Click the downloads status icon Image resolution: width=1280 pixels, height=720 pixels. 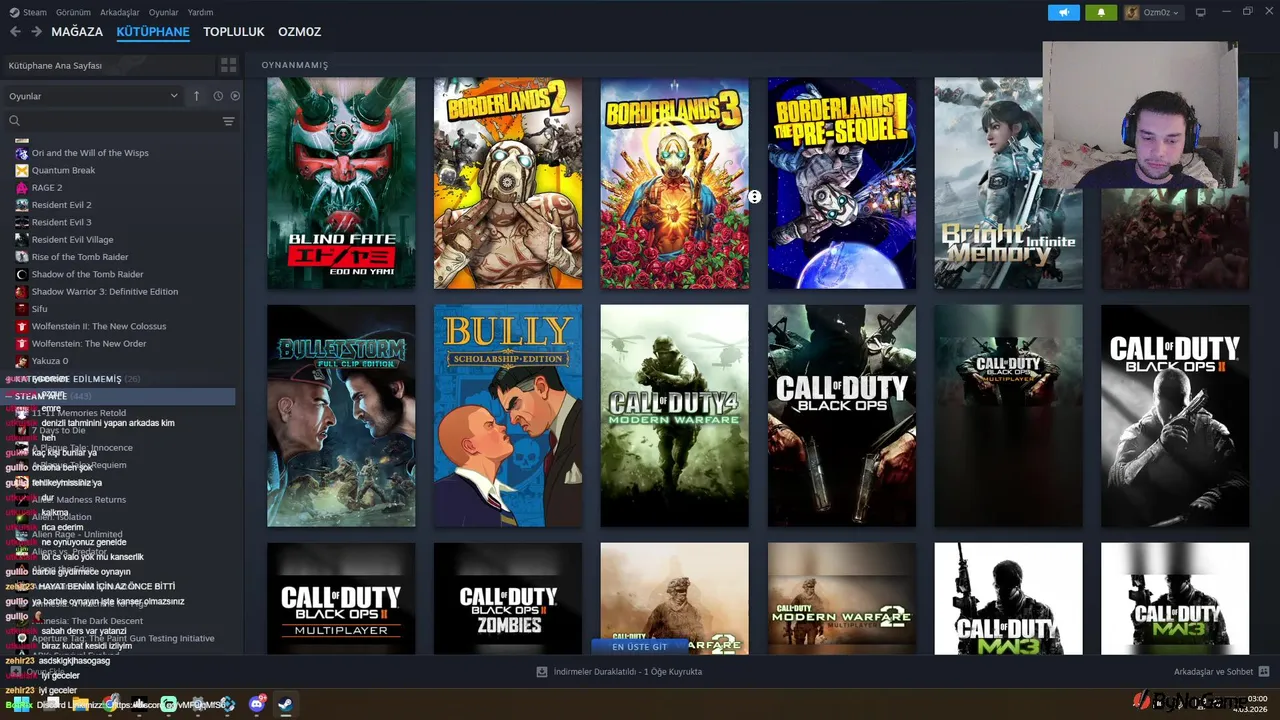click(x=542, y=672)
